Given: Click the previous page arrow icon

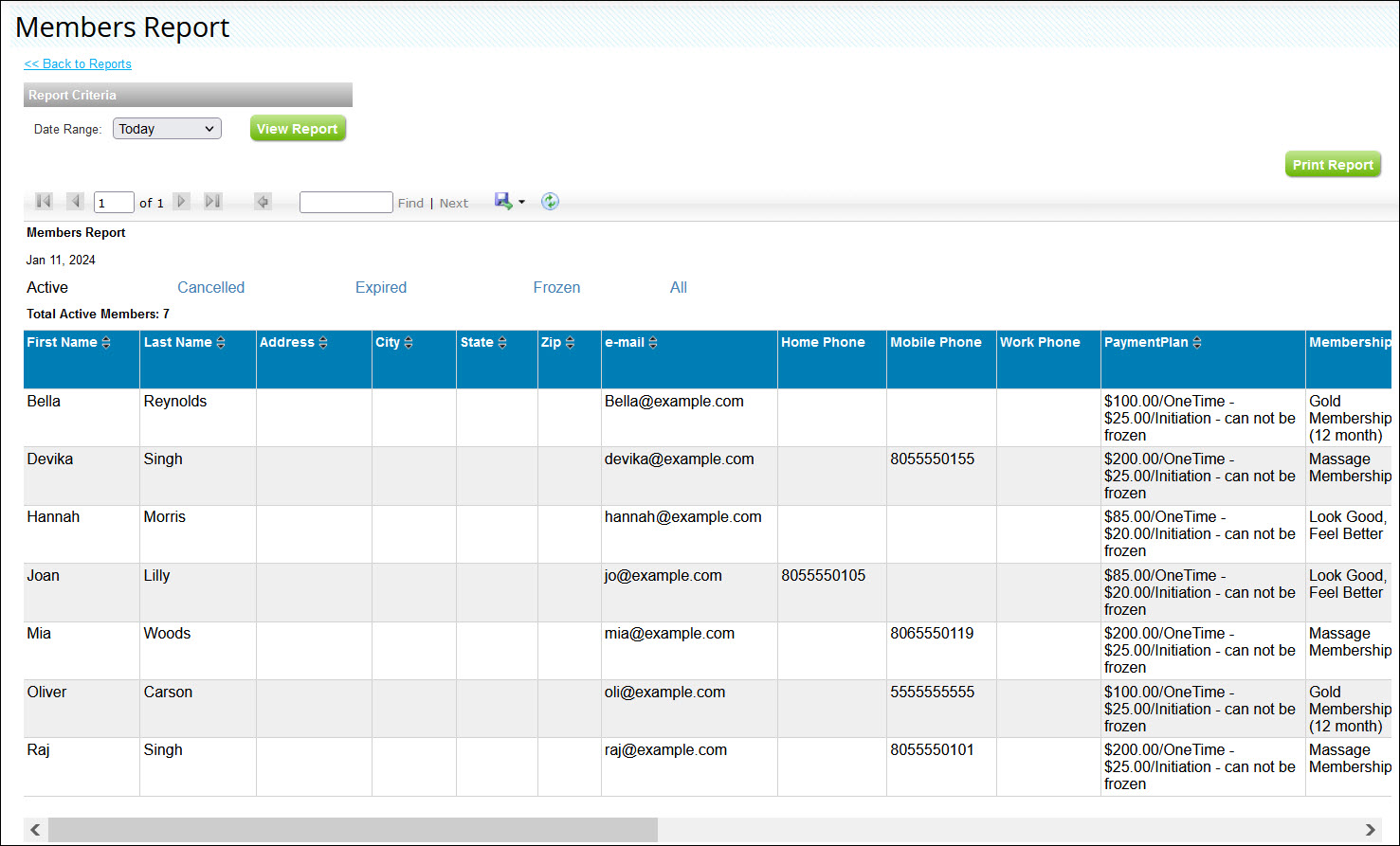Looking at the screenshot, I should (76, 202).
